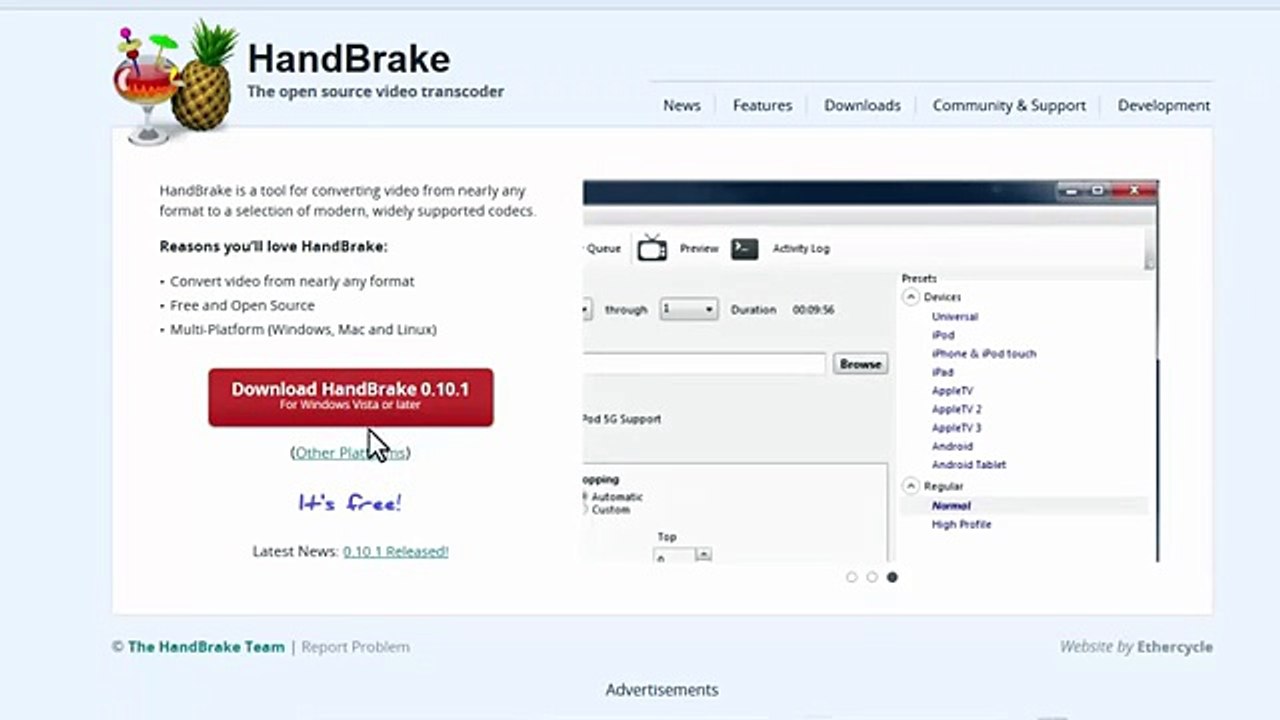Open the Features menu item
Screen dimensions: 1280x720
pos(762,105)
